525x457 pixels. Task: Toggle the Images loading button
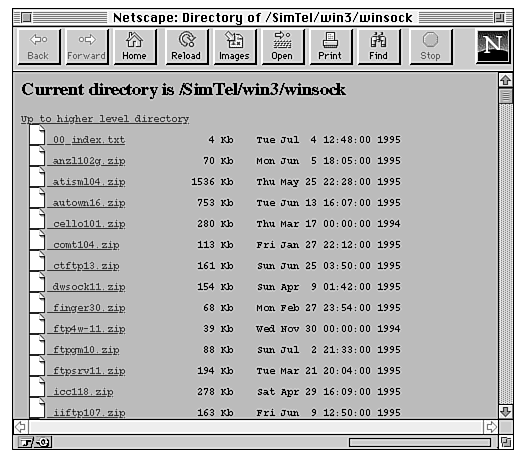(235, 47)
